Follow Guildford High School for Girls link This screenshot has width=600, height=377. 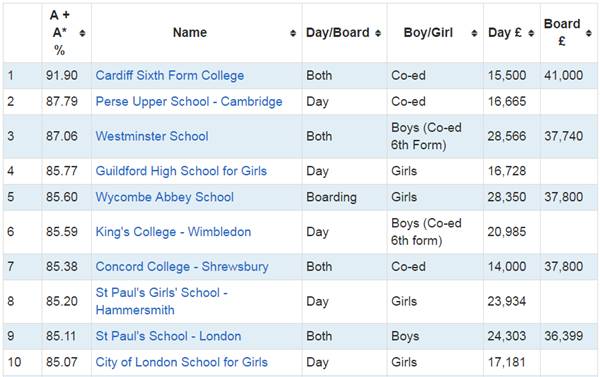(181, 171)
